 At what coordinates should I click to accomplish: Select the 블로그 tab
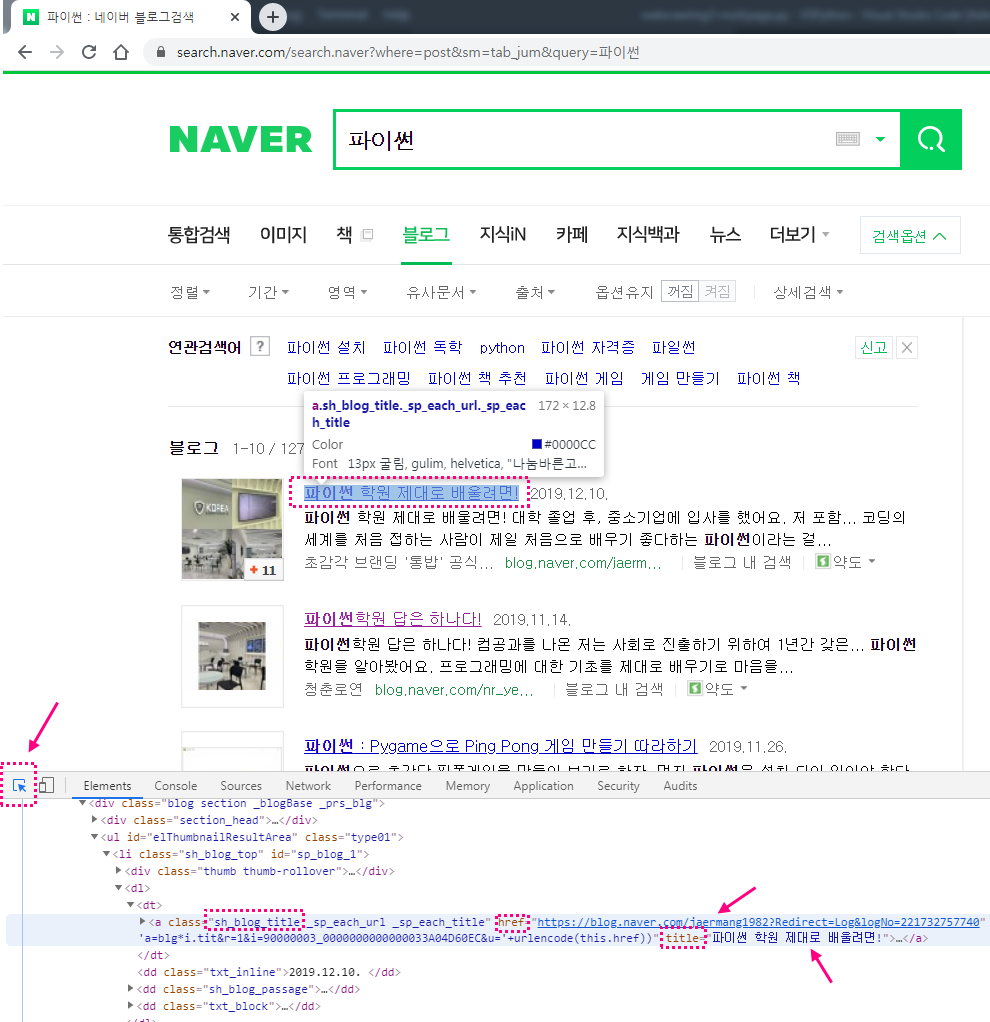(426, 235)
